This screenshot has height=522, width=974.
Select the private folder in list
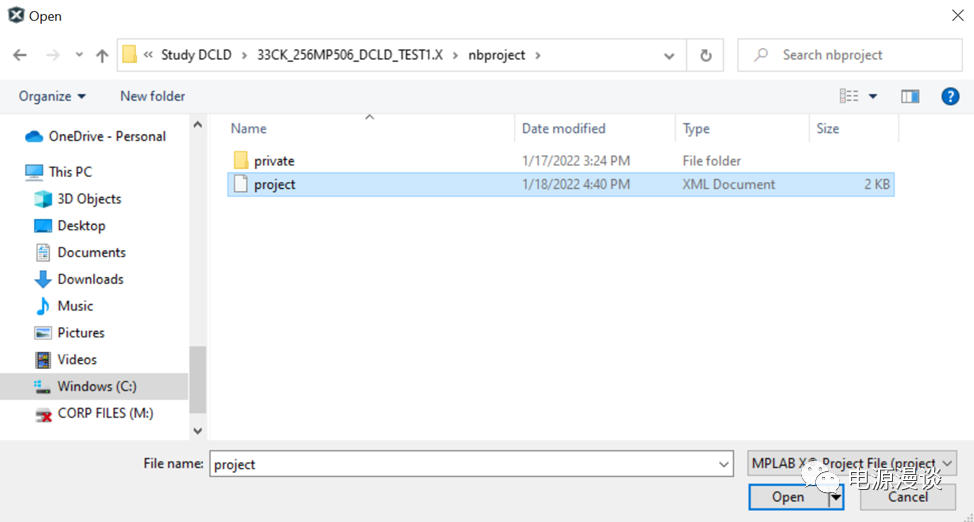click(273, 161)
